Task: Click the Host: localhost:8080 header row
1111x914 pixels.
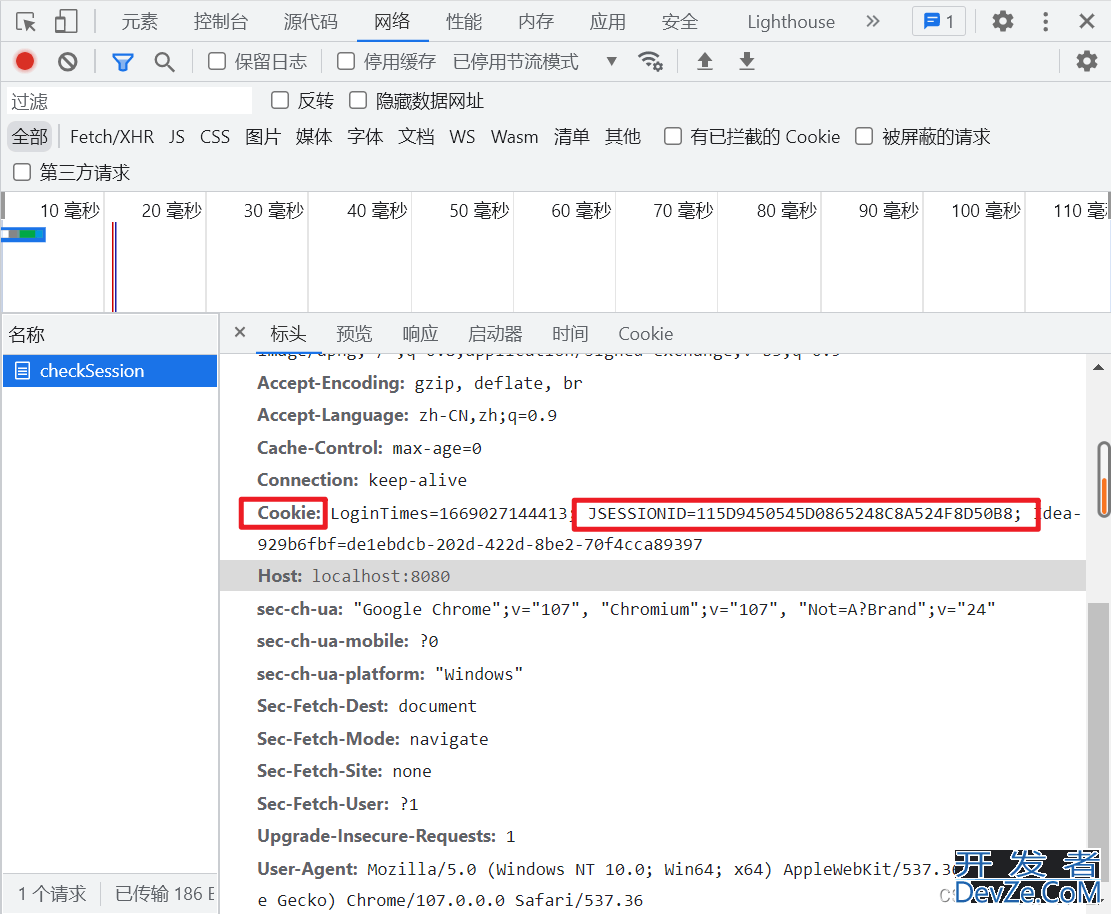Action: pyautogui.click(x=653, y=575)
